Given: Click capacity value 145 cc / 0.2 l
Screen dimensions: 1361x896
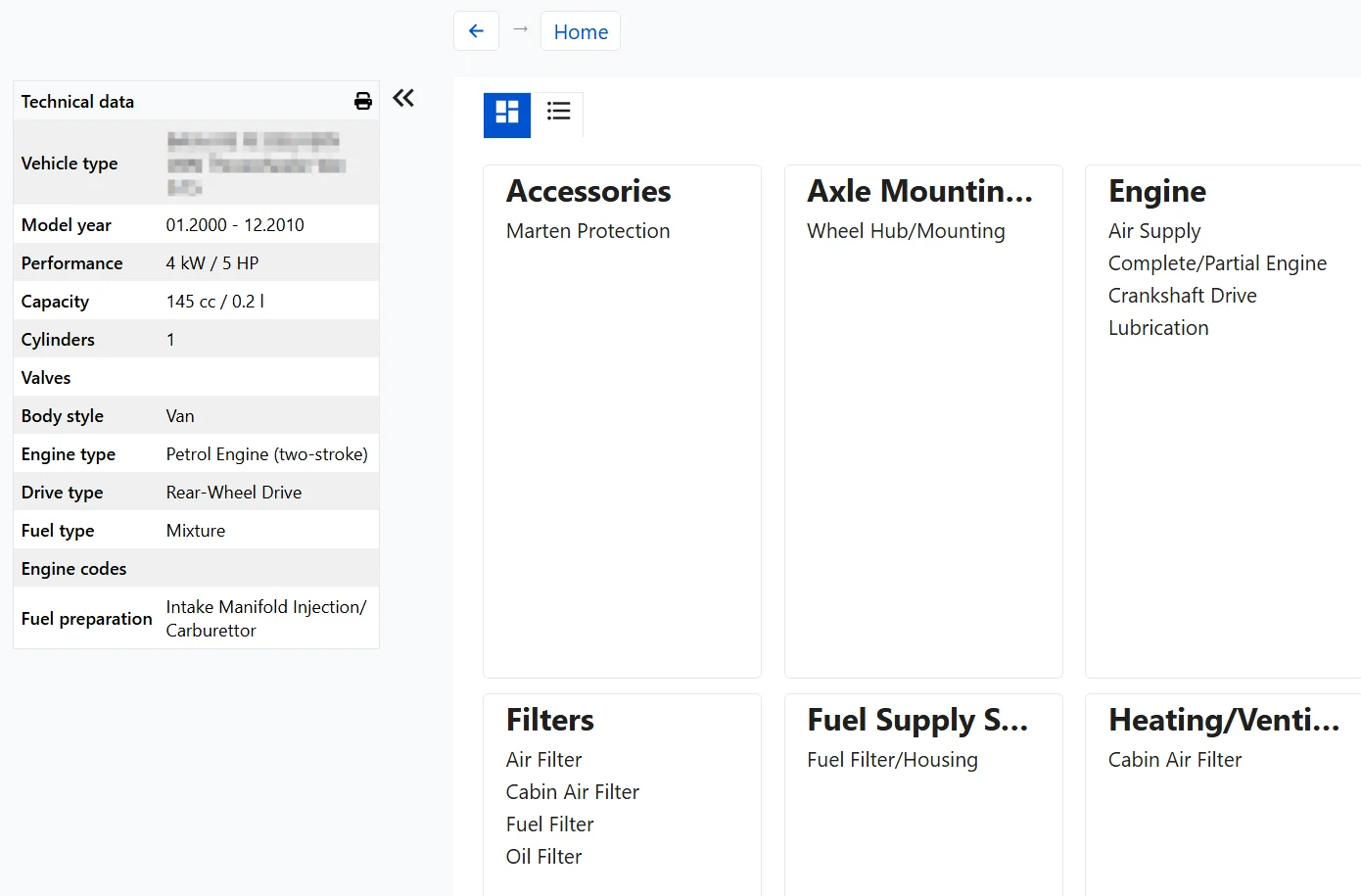Looking at the screenshot, I should pyautogui.click(x=215, y=302).
